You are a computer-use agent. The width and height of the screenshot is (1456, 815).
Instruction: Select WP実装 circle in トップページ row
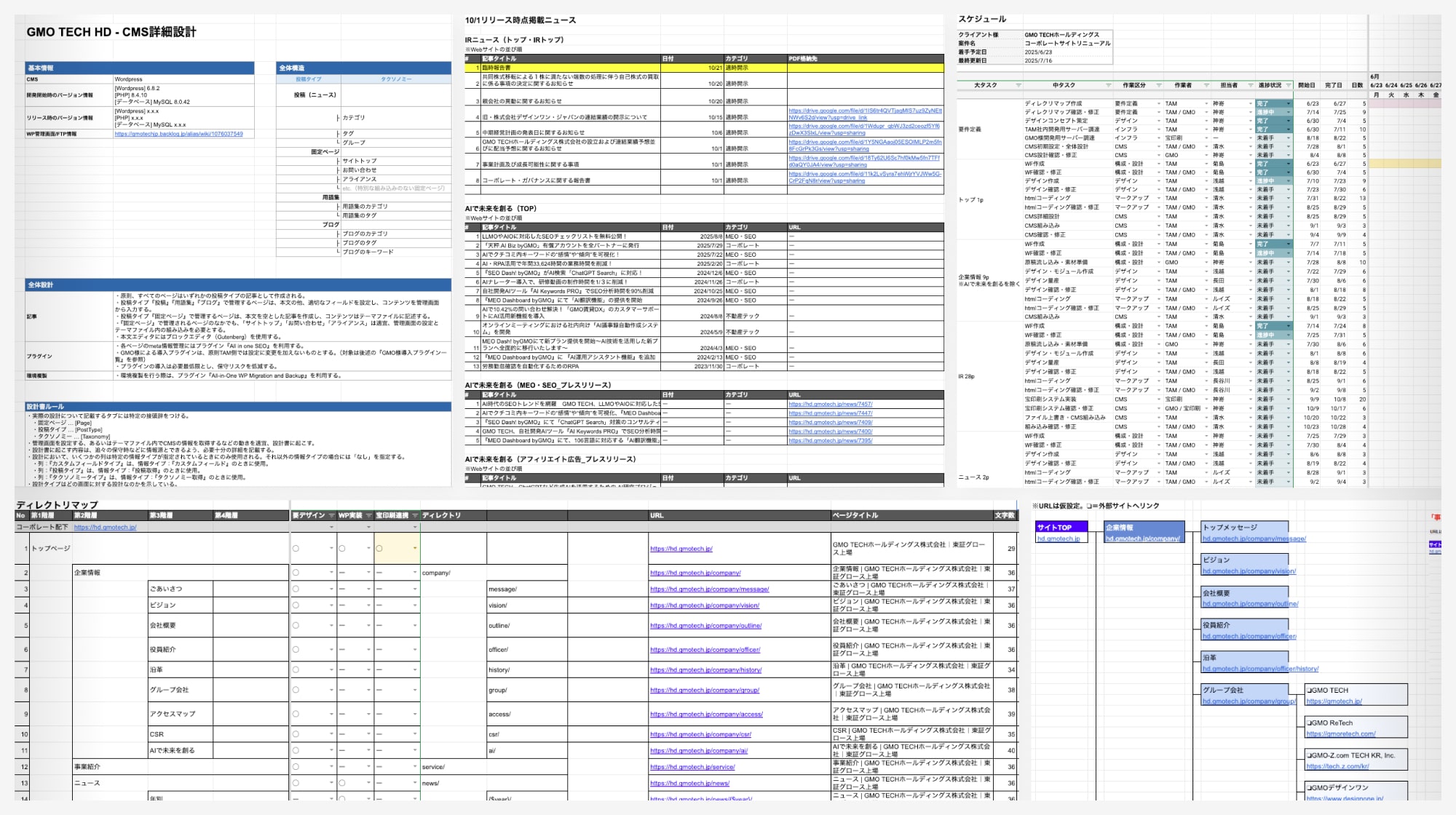[342, 549]
